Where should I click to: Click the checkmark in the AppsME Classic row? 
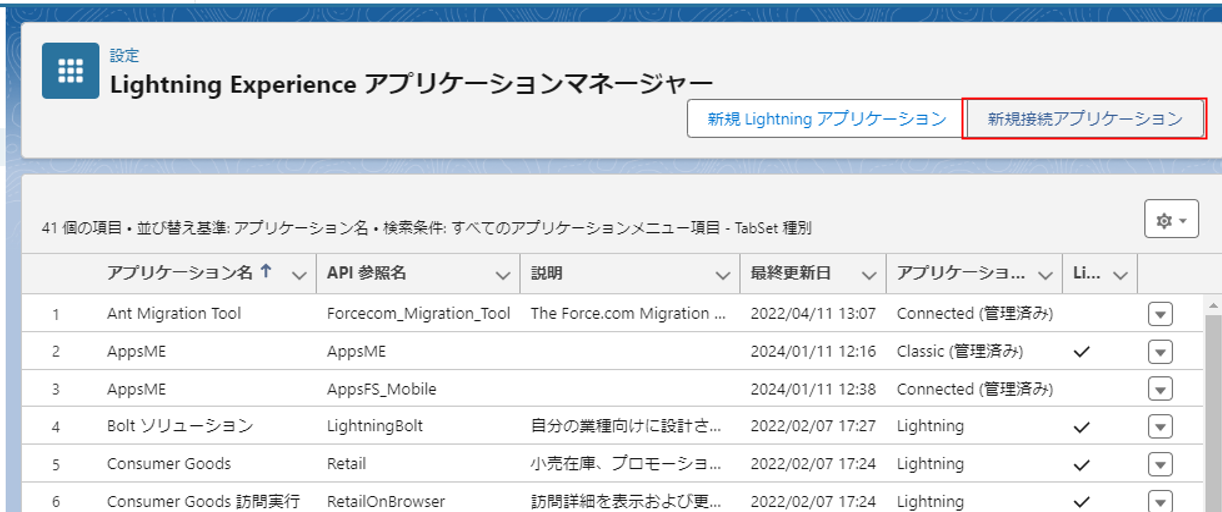point(1080,352)
